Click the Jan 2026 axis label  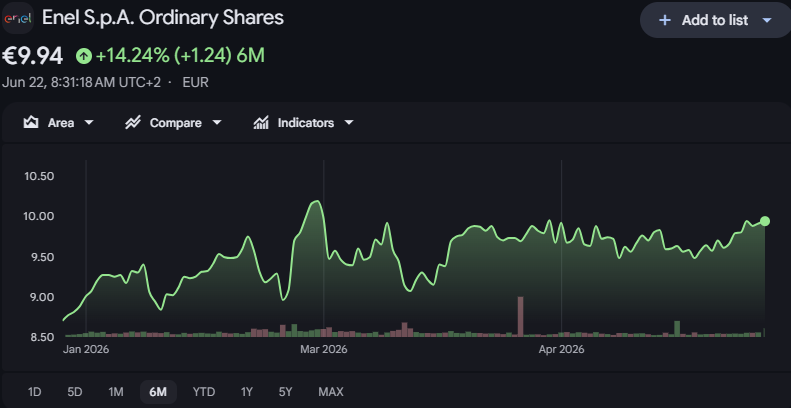[x=86, y=349]
